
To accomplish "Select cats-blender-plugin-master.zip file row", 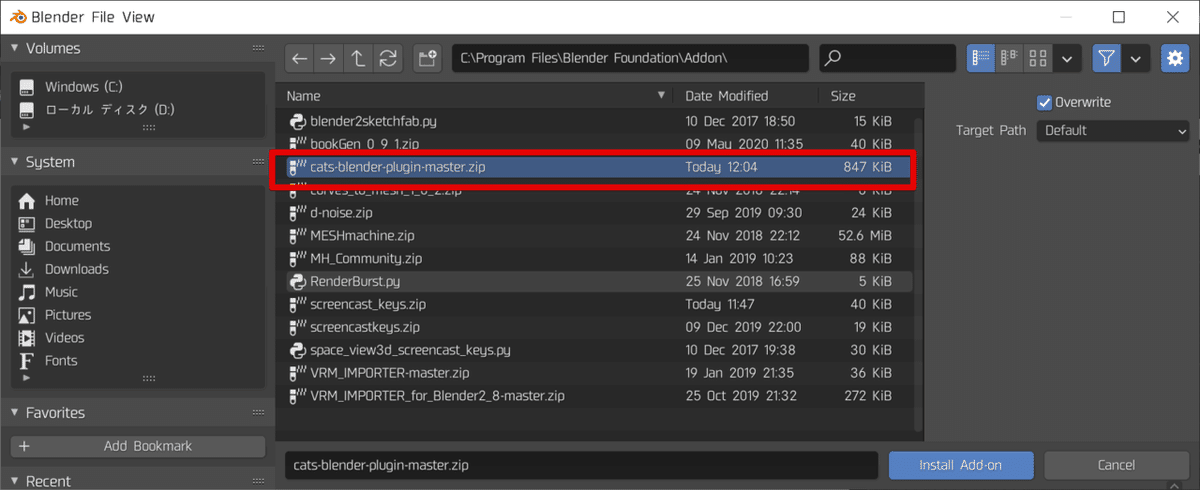I will point(594,167).
